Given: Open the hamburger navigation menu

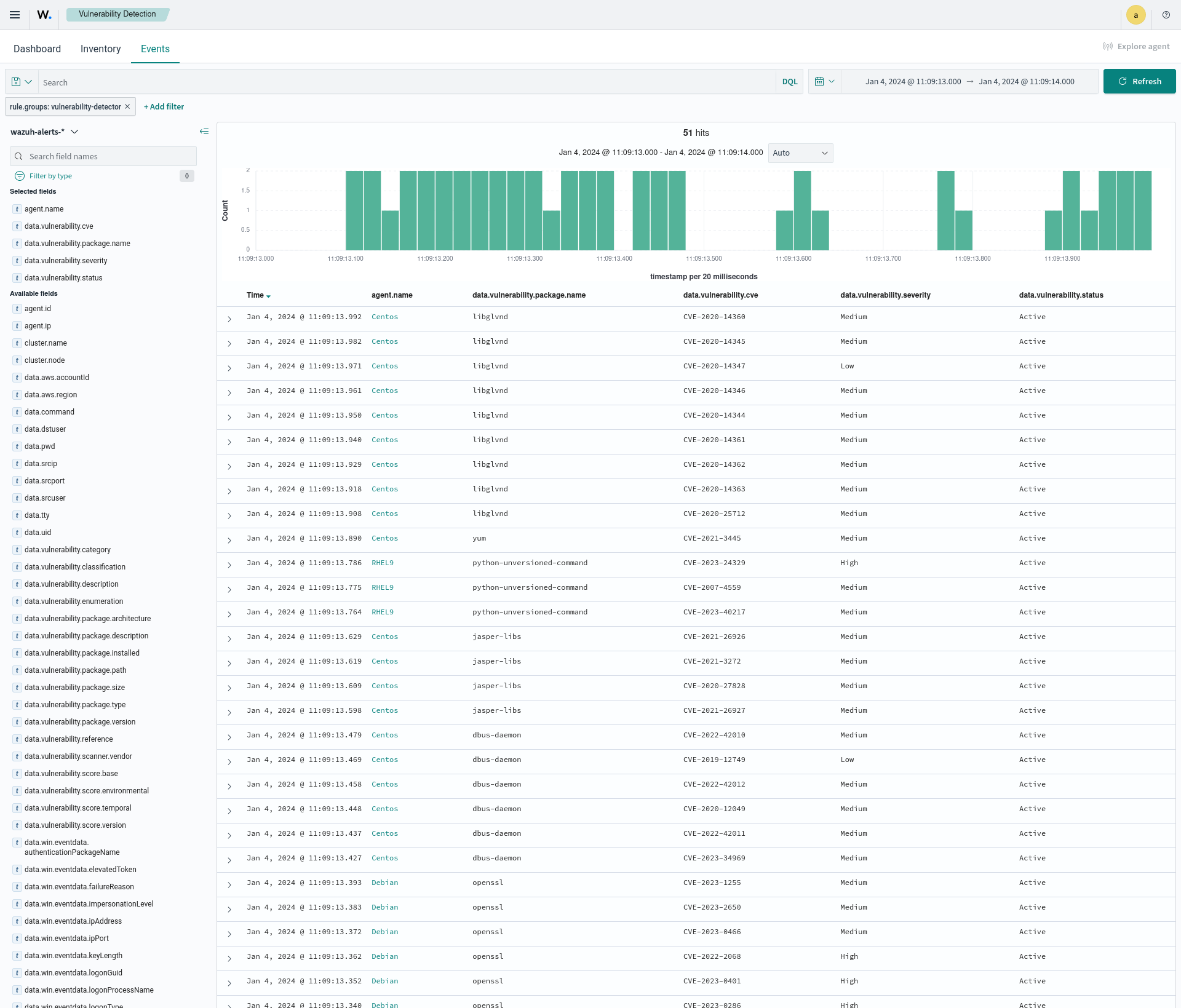Looking at the screenshot, I should (15, 15).
